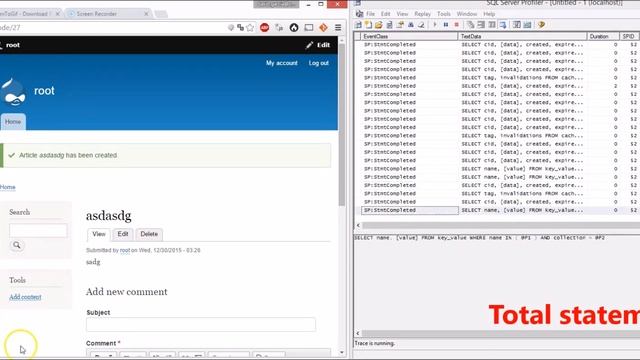
Task: Click the EventClass column header
Action: click(409, 36)
